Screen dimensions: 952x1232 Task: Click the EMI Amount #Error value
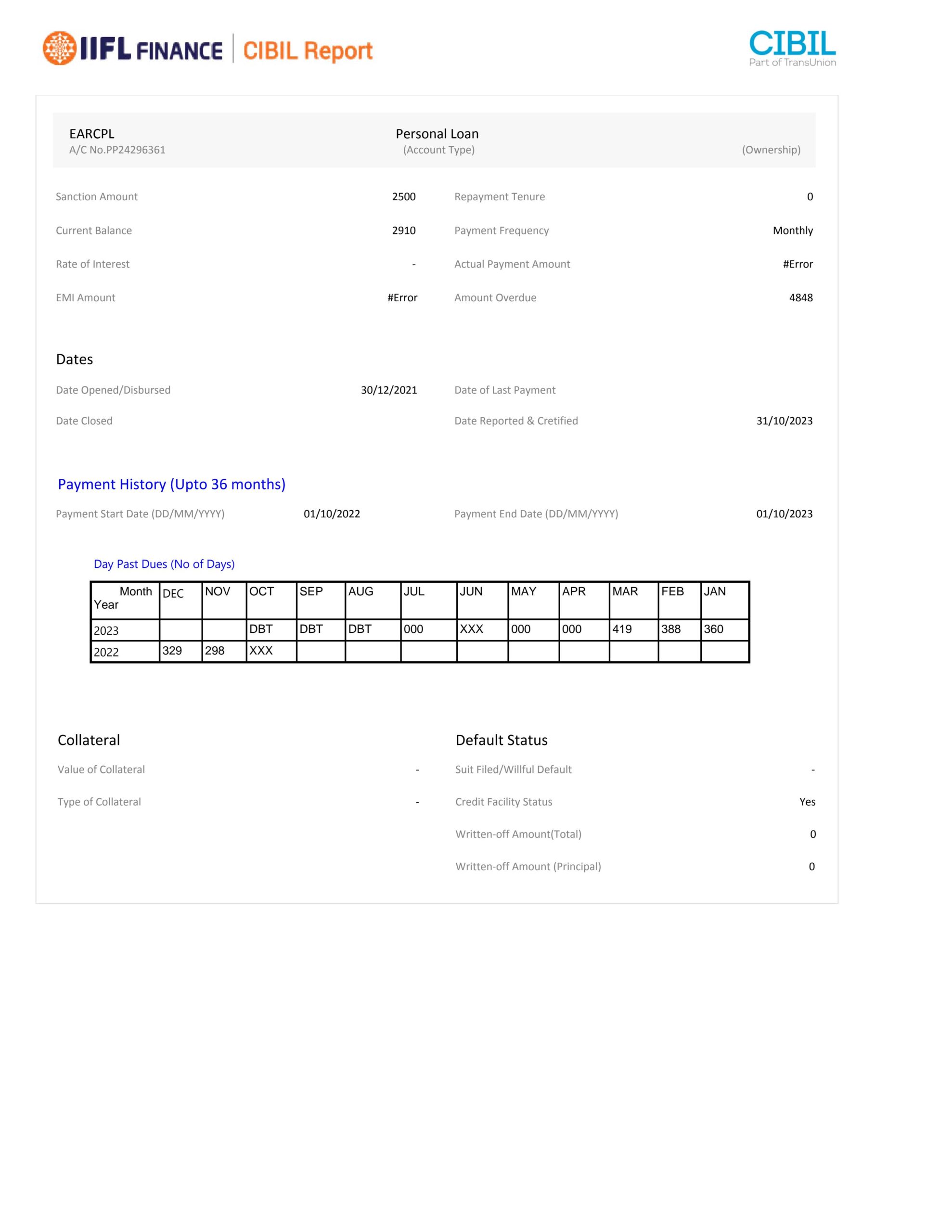[402, 297]
